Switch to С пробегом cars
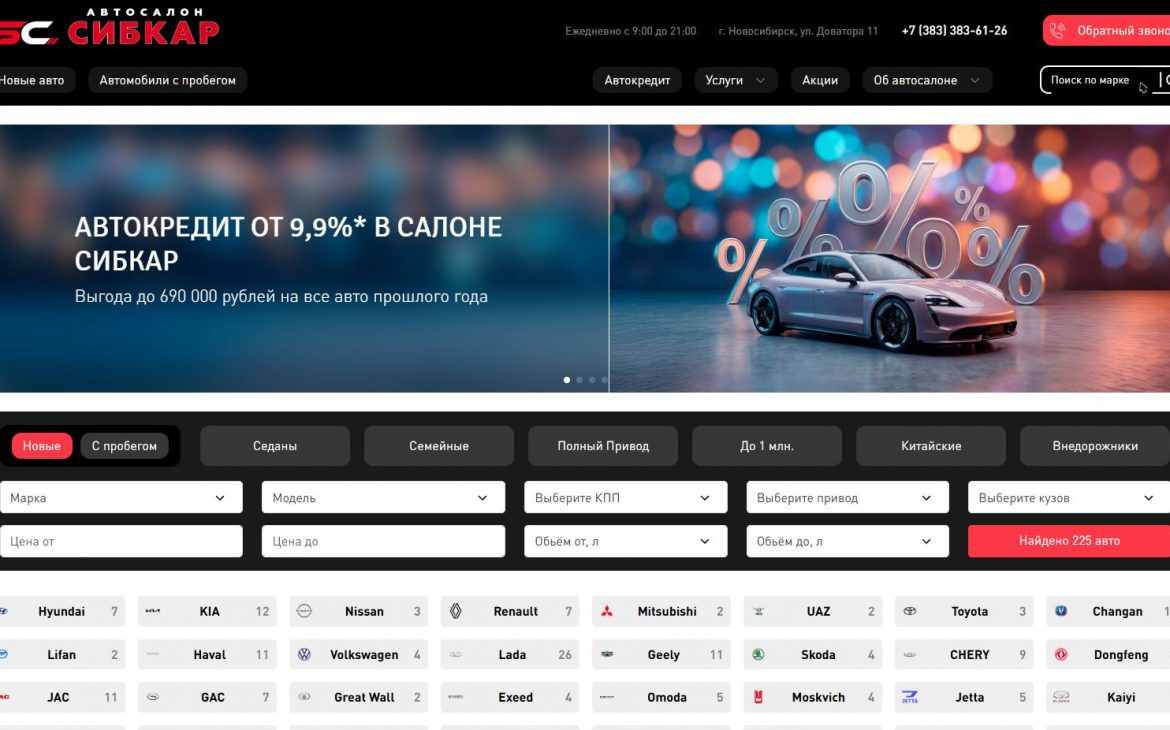The width and height of the screenshot is (1170, 730). click(x=124, y=446)
